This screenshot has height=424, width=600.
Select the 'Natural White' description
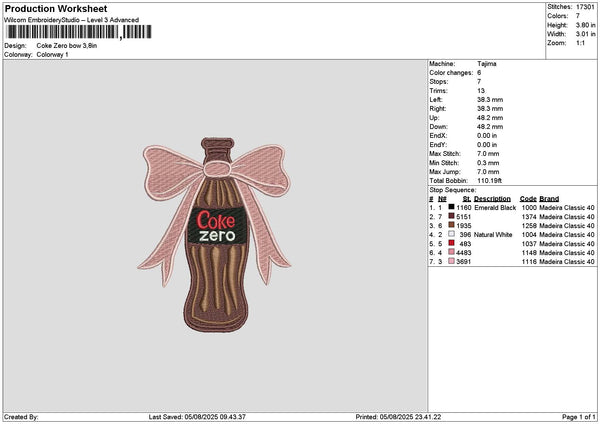click(493, 235)
